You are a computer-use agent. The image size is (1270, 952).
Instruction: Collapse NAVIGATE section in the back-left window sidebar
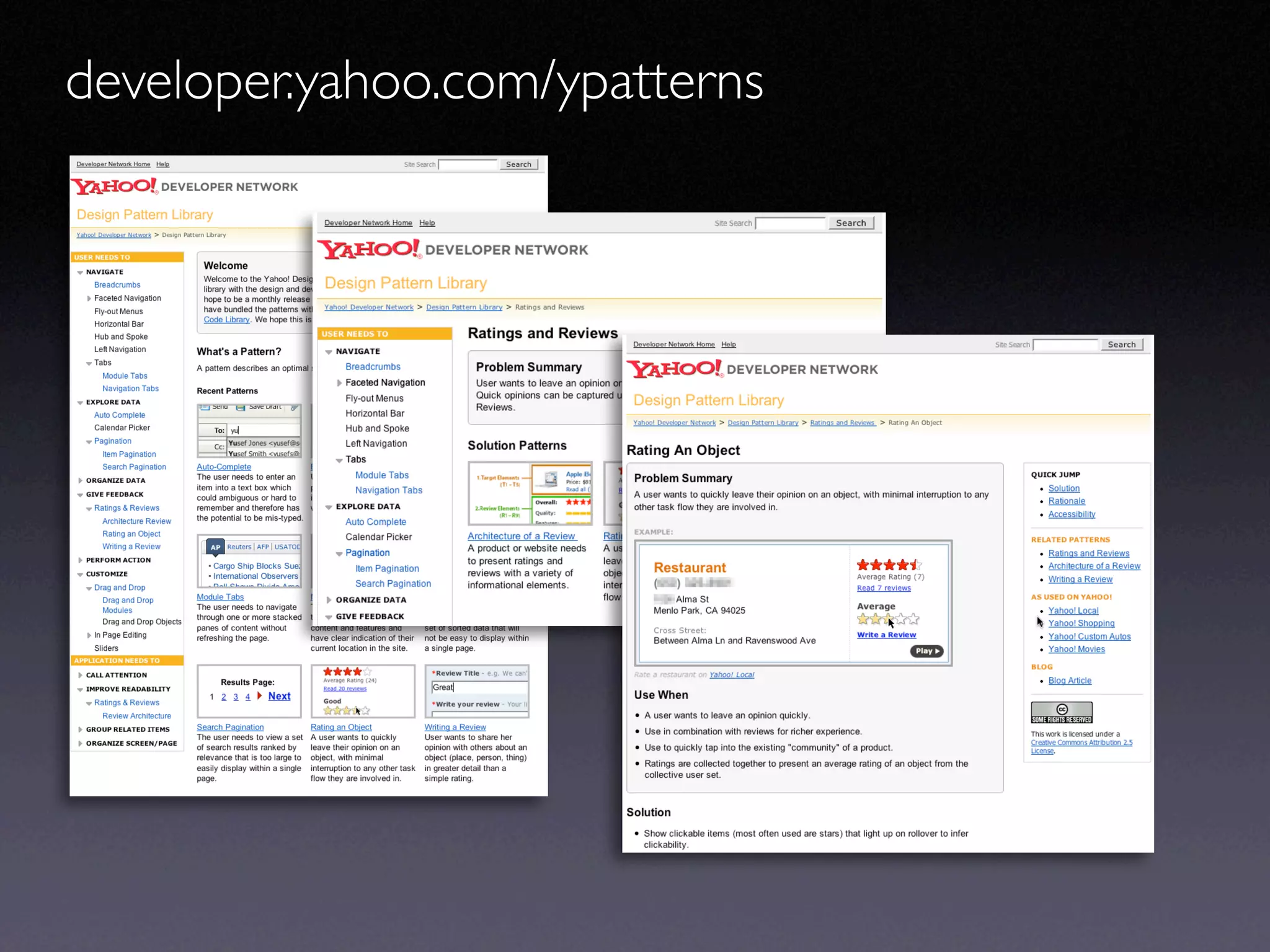coord(80,272)
